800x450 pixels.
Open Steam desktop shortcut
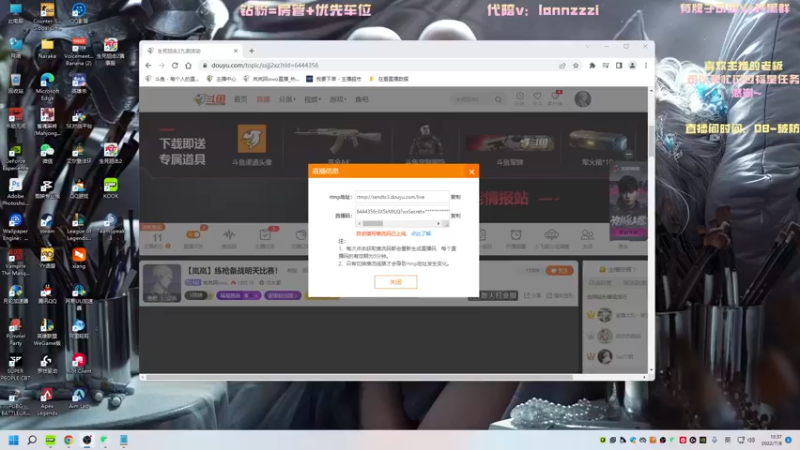coord(47,224)
